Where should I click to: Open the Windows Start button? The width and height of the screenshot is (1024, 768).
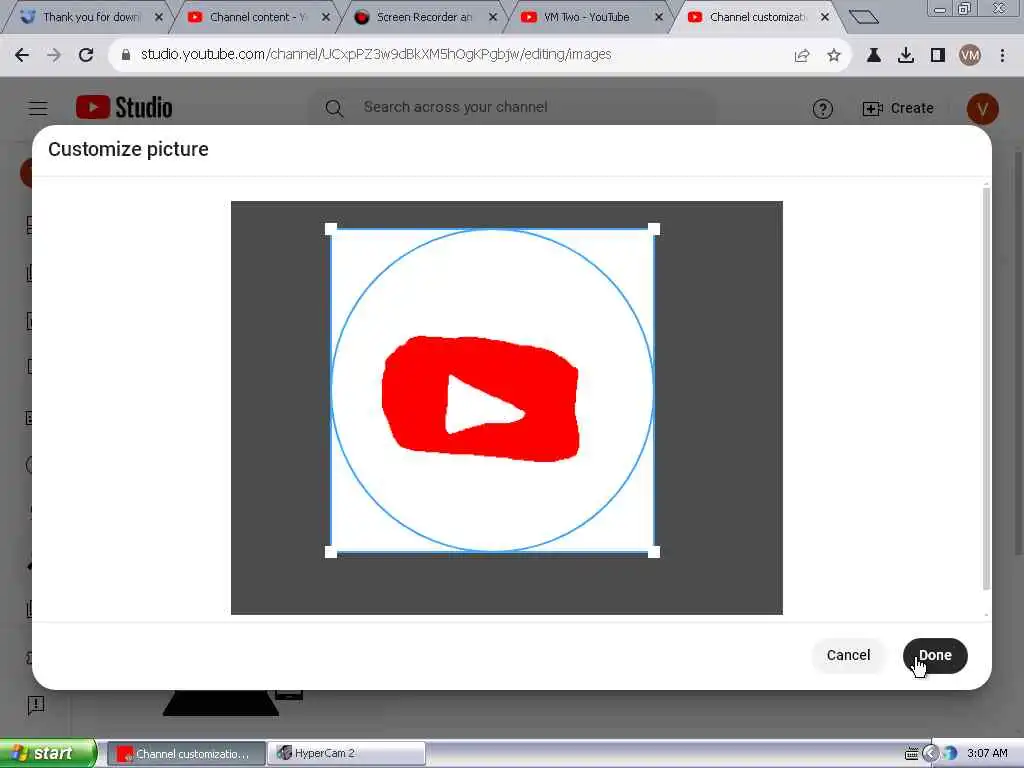(x=48, y=753)
